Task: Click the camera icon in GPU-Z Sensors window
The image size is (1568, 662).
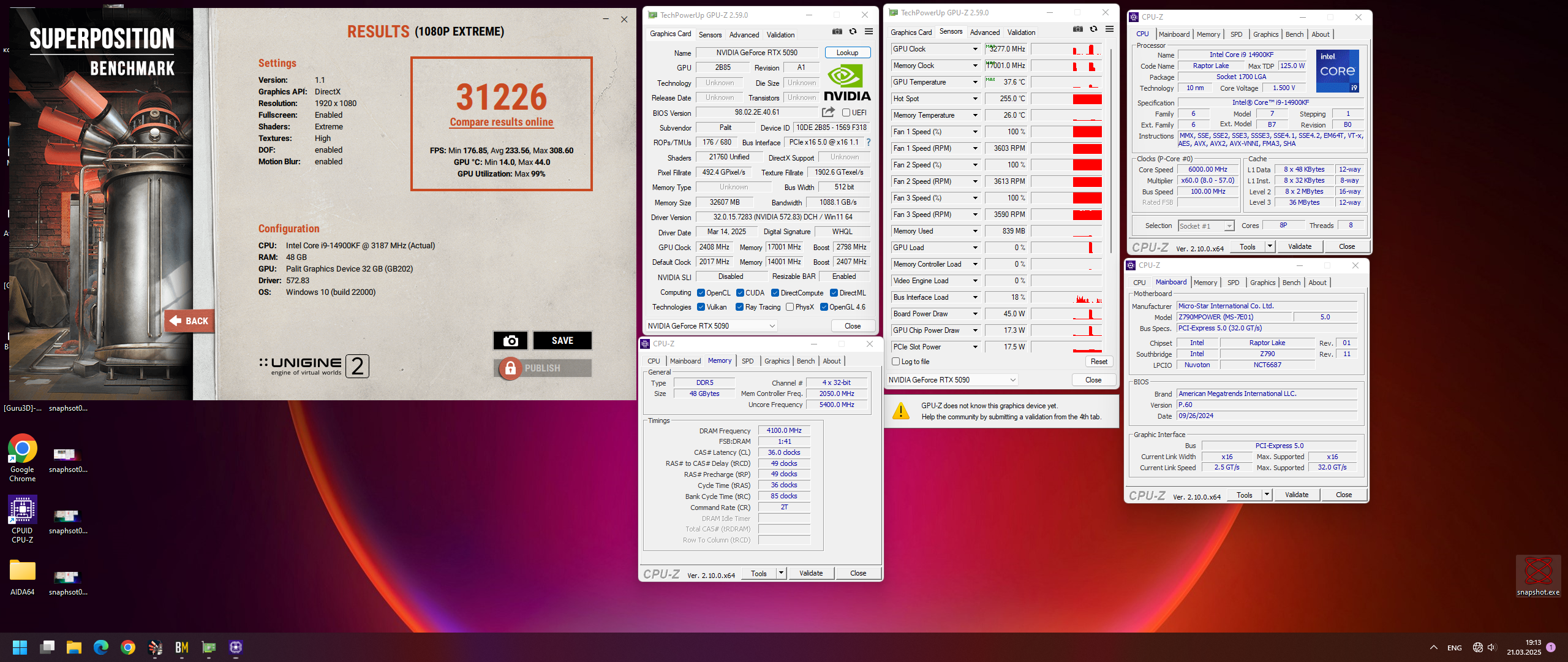Action: [x=1078, y=29]
